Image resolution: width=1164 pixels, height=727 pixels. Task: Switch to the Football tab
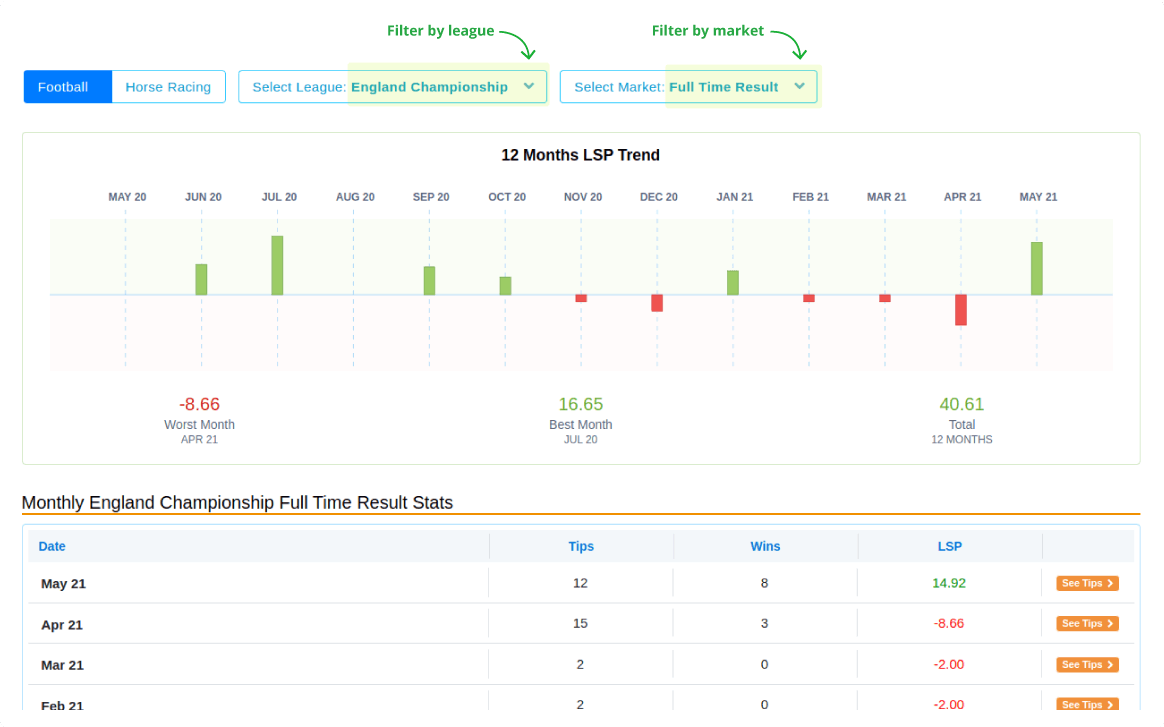point(63,87)
